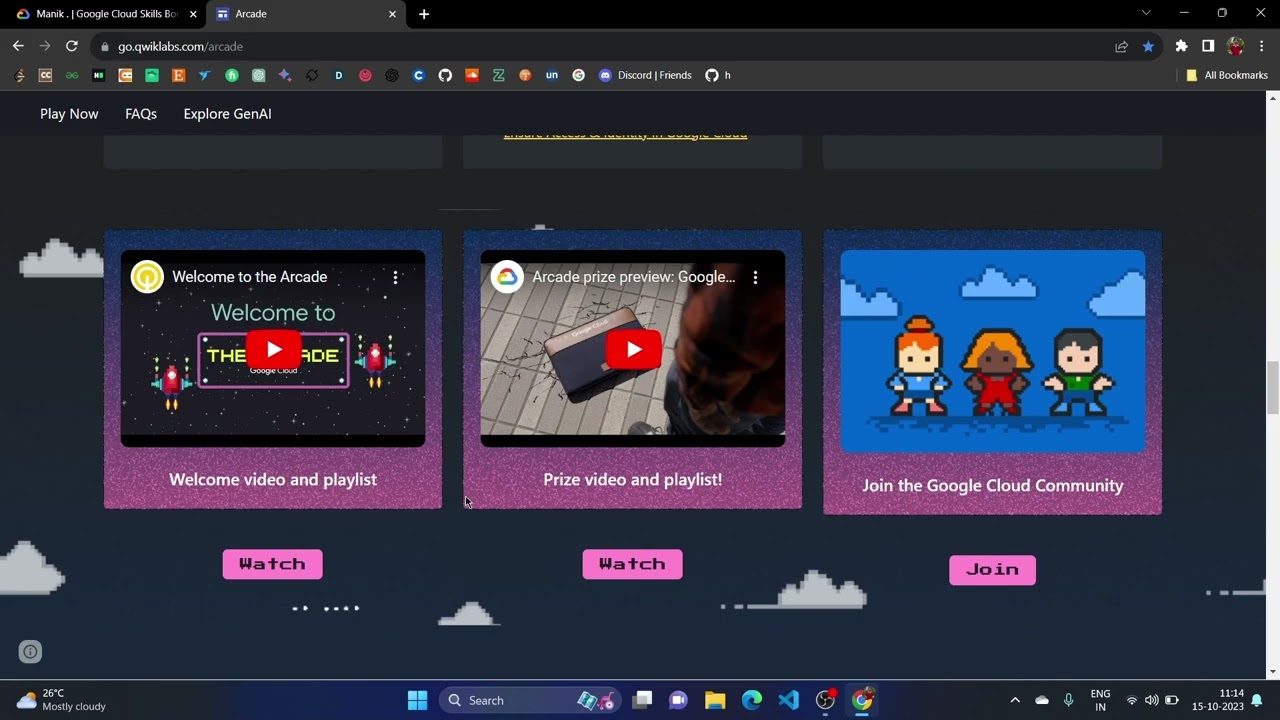The image size is (1280, 720).
Task: Click the taskbar Search box
Action: click(x=530, y=700)
